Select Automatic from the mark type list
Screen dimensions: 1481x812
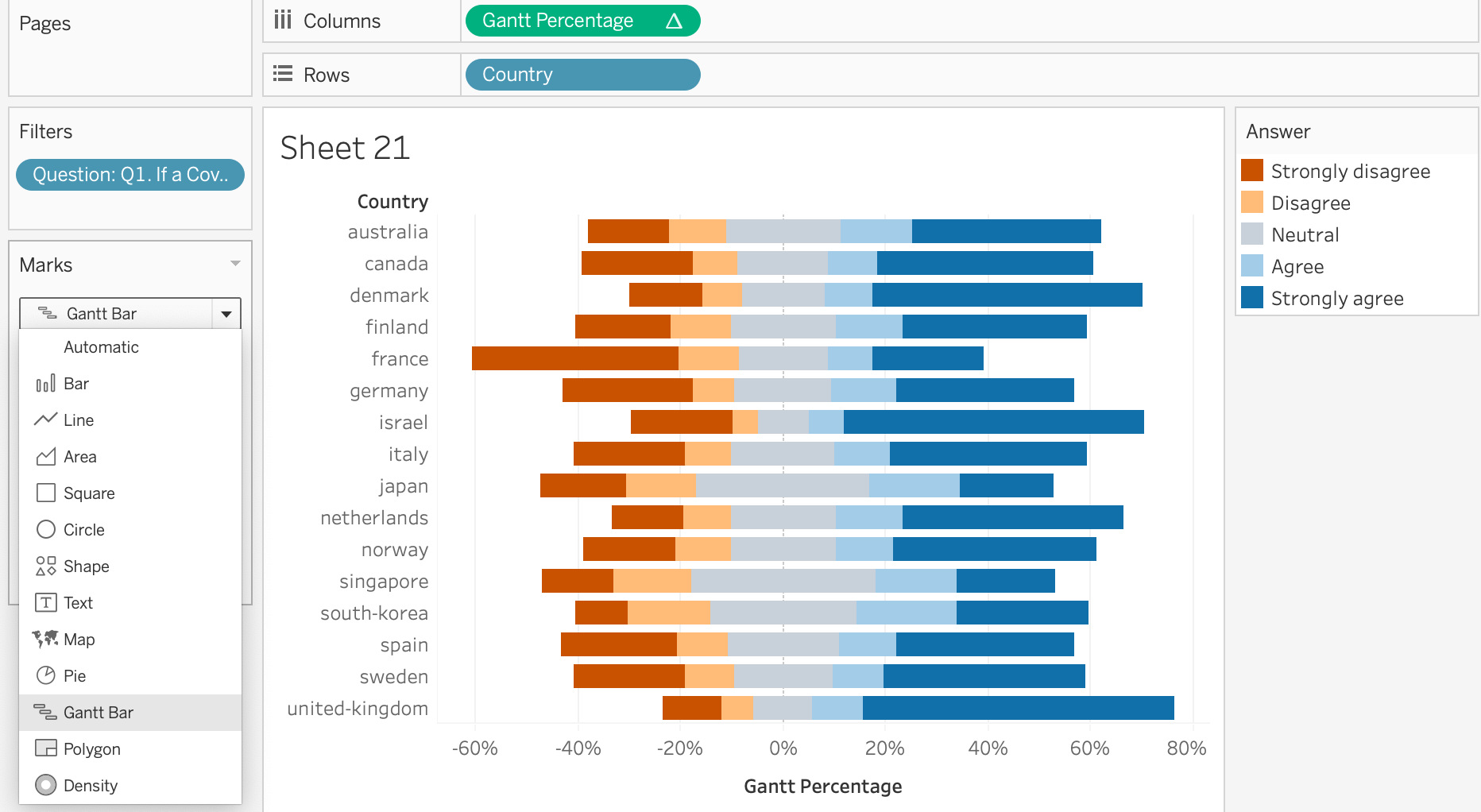[x=101, y=347]
